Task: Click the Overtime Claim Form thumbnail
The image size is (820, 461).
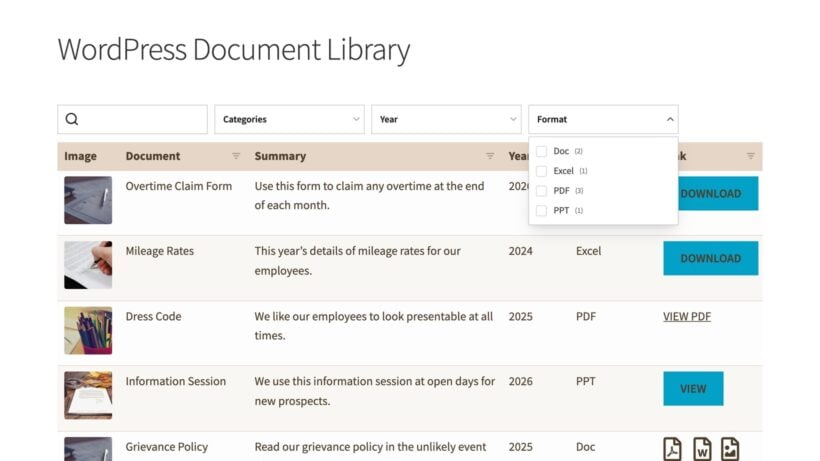Action: (x=88, y=200)
